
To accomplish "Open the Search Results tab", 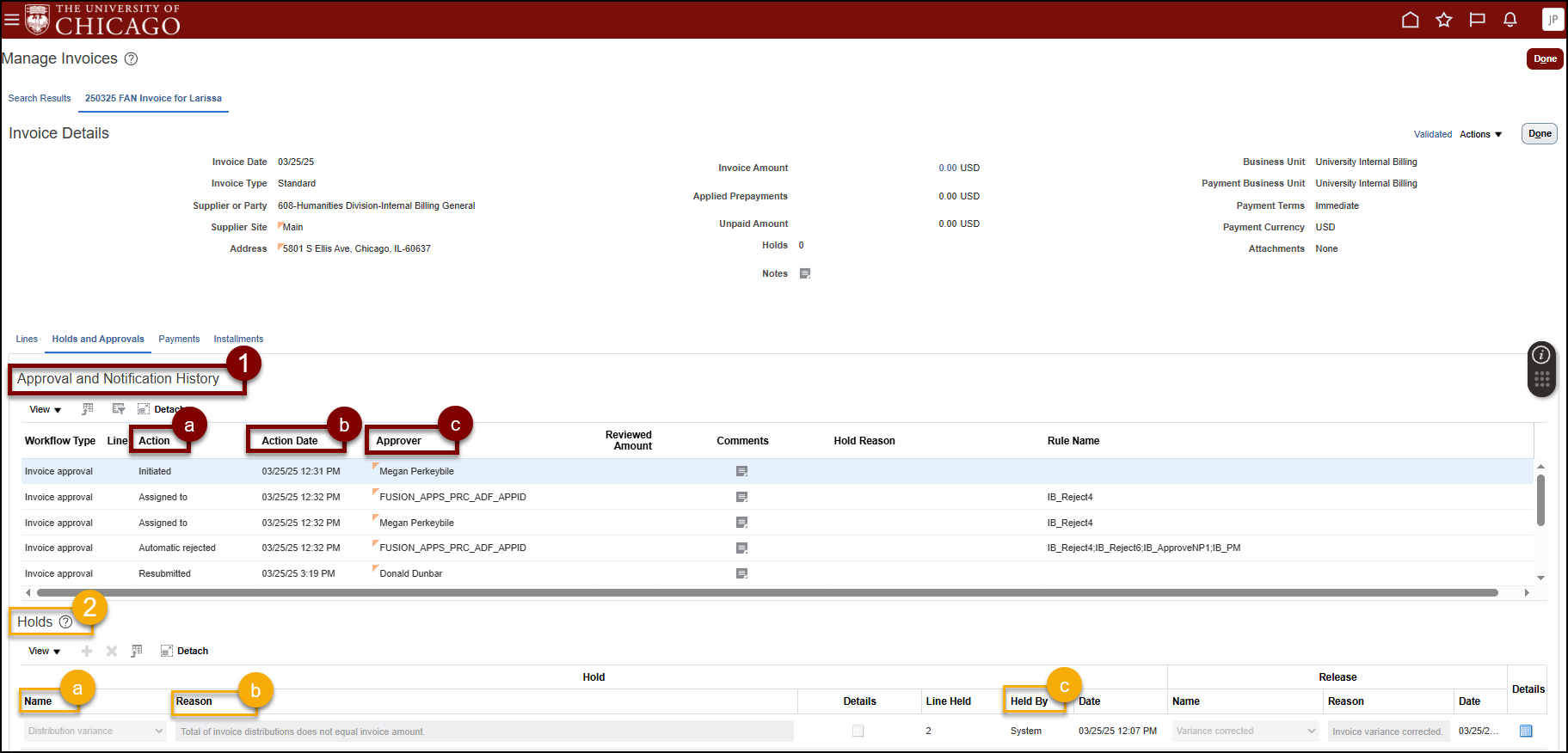I will (40, 98).
